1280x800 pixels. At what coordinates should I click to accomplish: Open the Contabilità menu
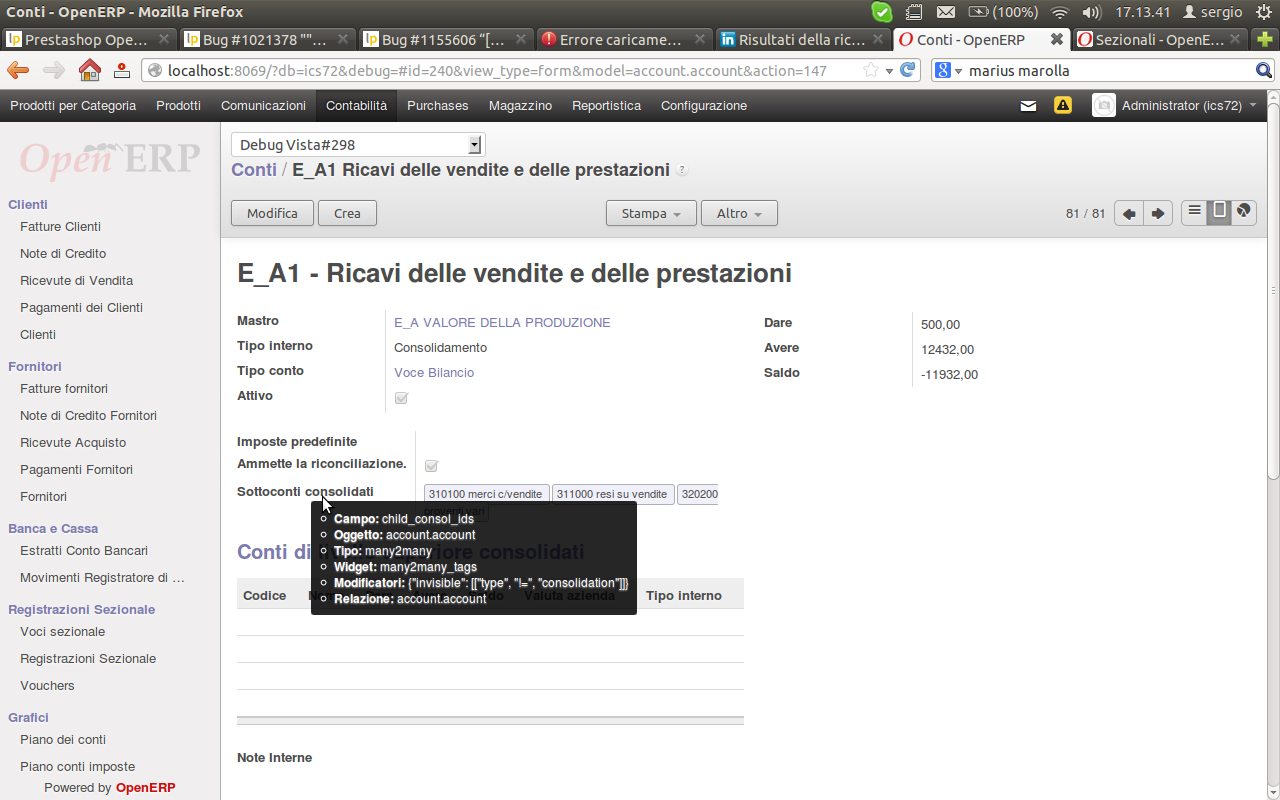pyautogui.click(x=356, y=105)
